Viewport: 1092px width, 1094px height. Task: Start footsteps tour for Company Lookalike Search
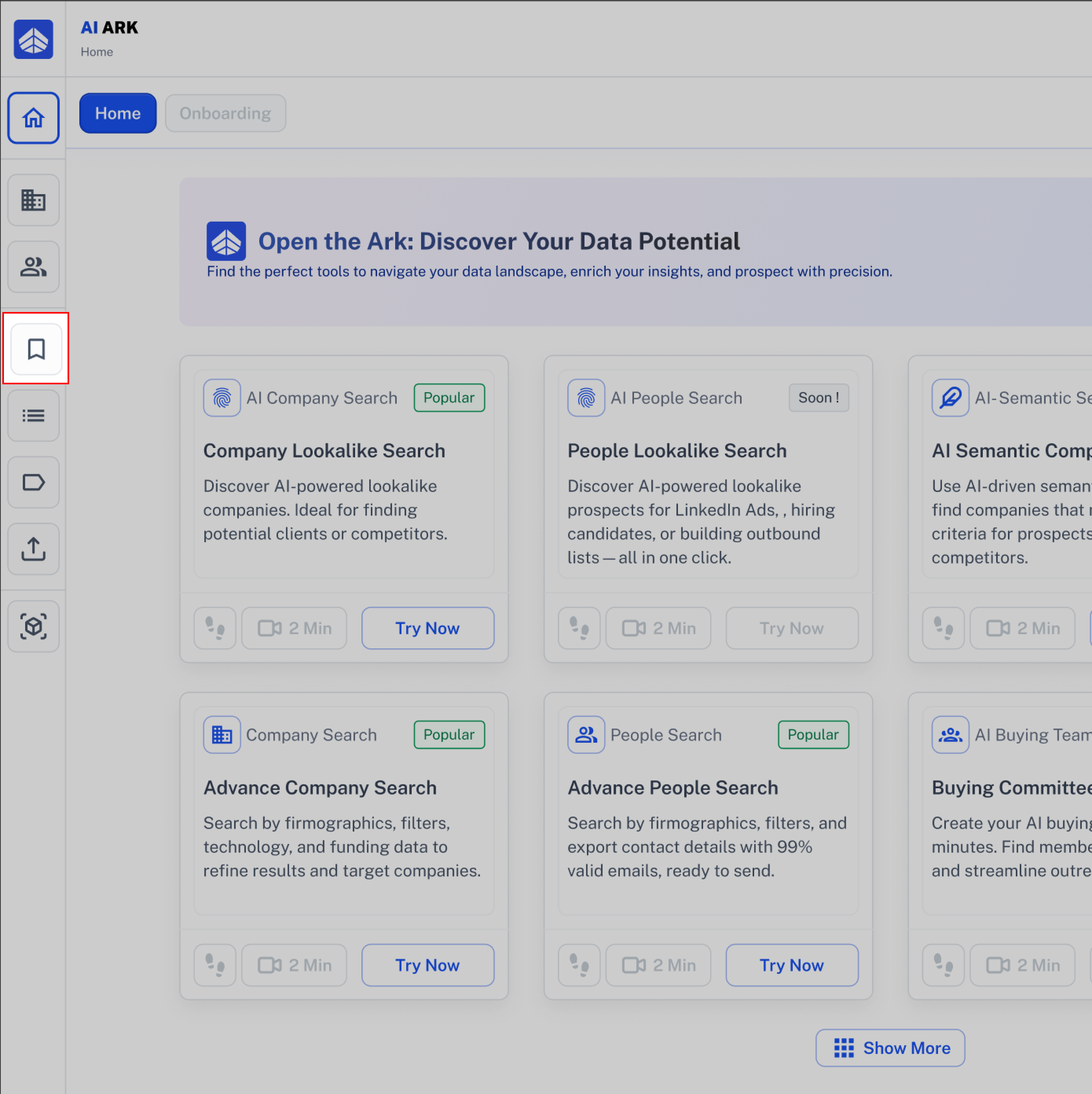coord(215,628)
